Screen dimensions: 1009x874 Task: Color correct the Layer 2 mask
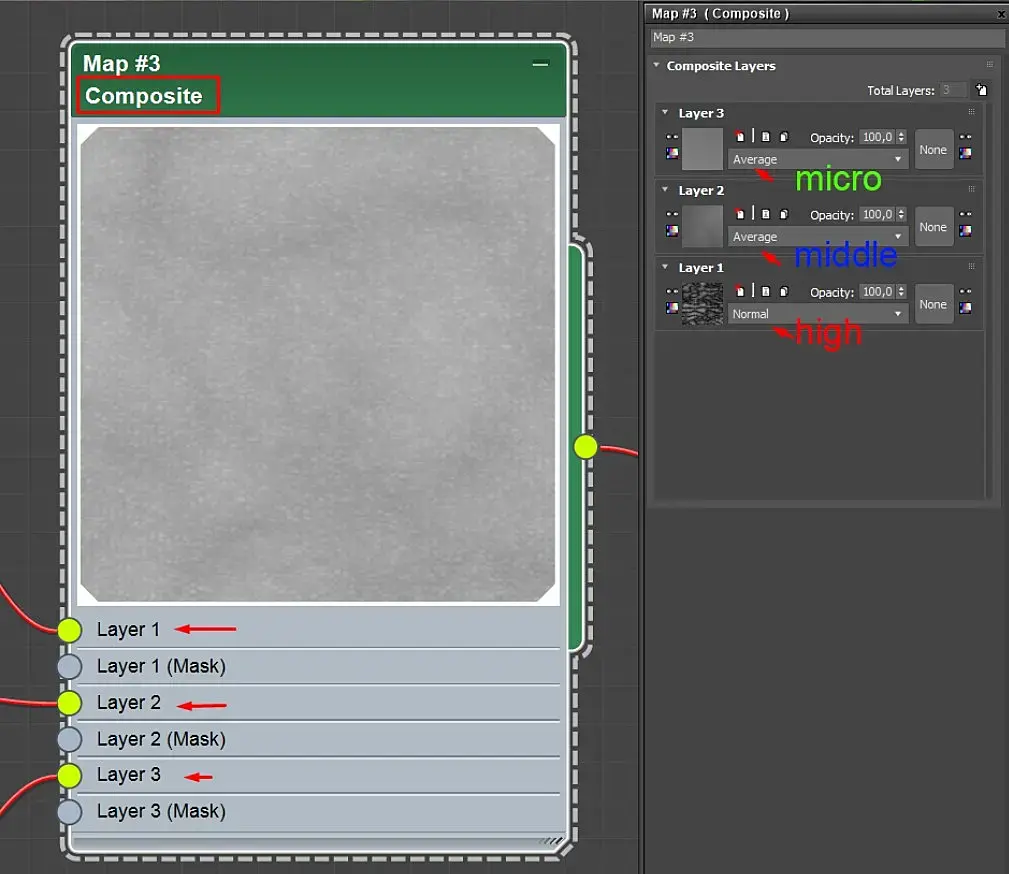pos(965,230)
